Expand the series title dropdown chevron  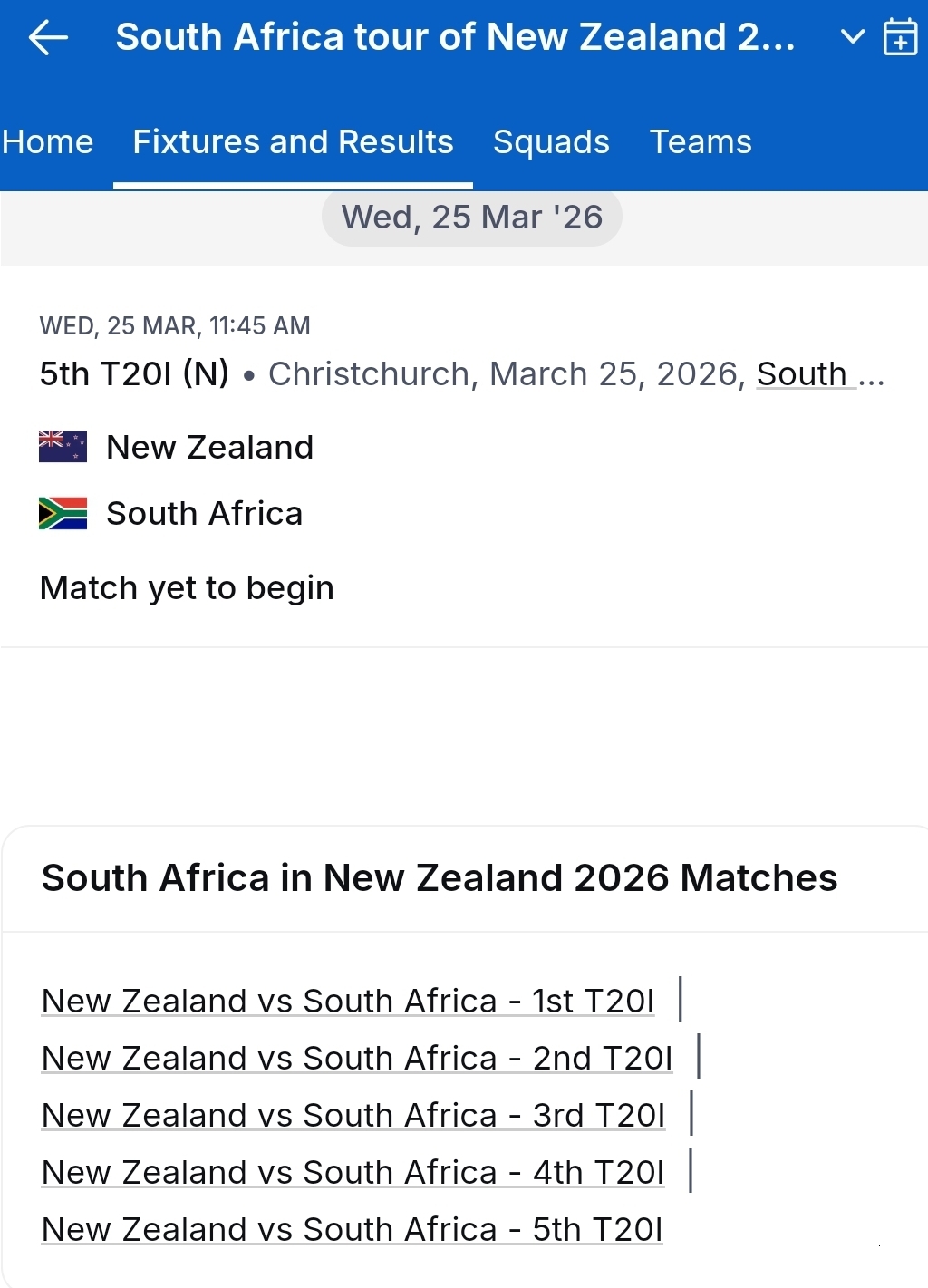(852, 37)
